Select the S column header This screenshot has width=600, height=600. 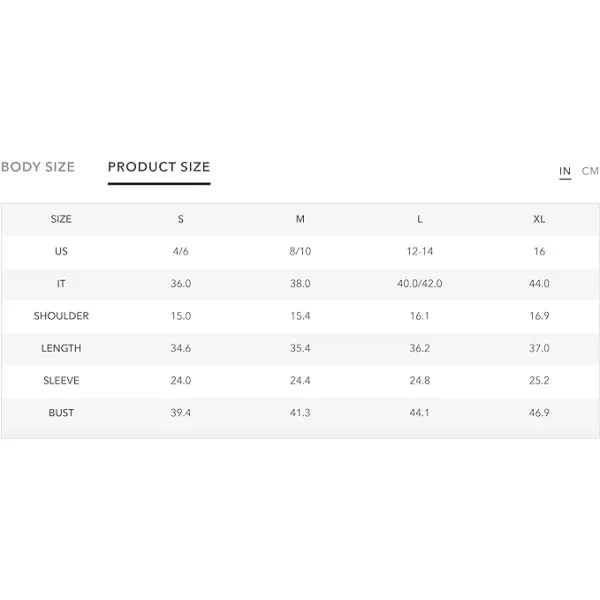click(x=181, y=219)
